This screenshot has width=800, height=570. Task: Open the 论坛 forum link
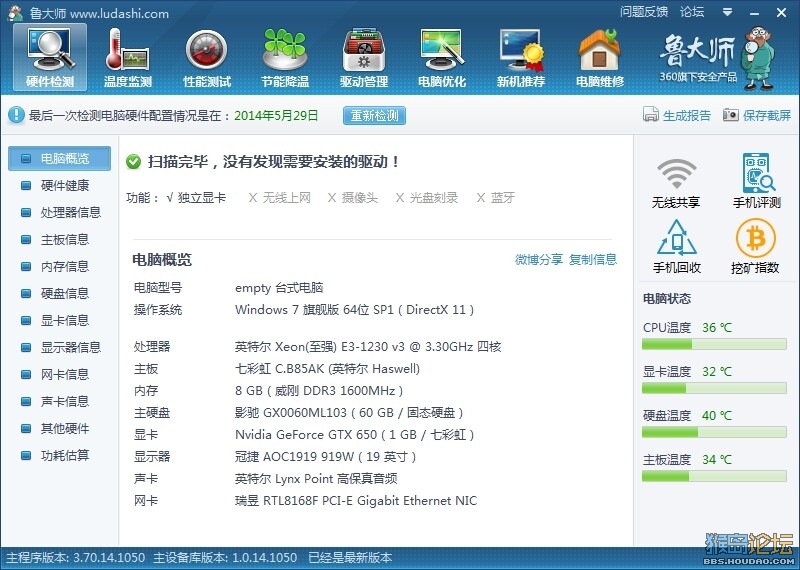692,12
